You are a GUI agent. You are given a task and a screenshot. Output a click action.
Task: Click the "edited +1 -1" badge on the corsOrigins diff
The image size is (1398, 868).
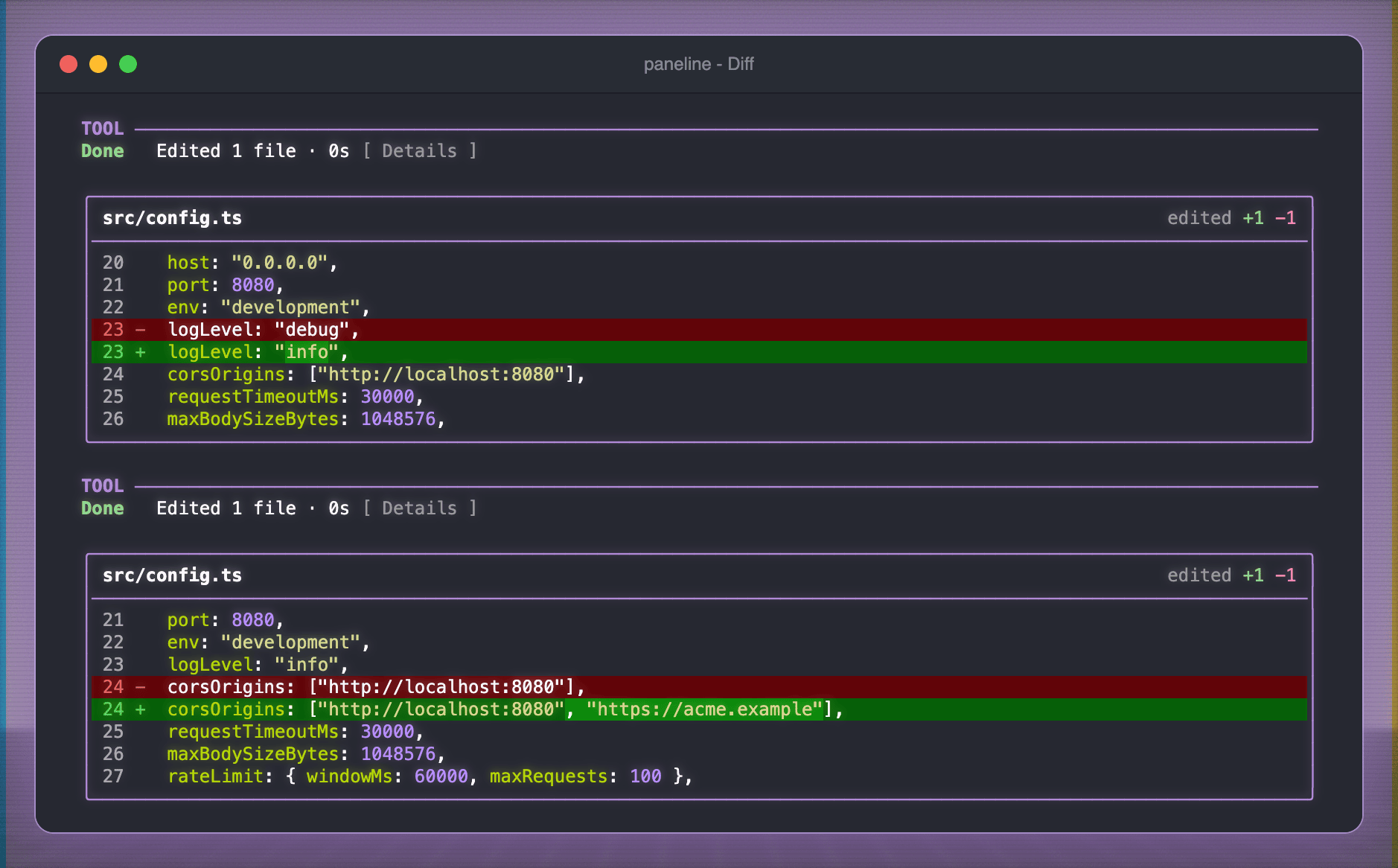(x=1231, y=575)
